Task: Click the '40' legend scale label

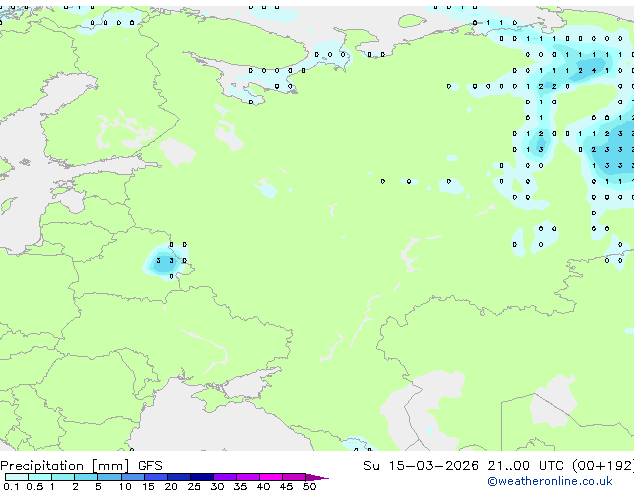Action: pos(263,486)
